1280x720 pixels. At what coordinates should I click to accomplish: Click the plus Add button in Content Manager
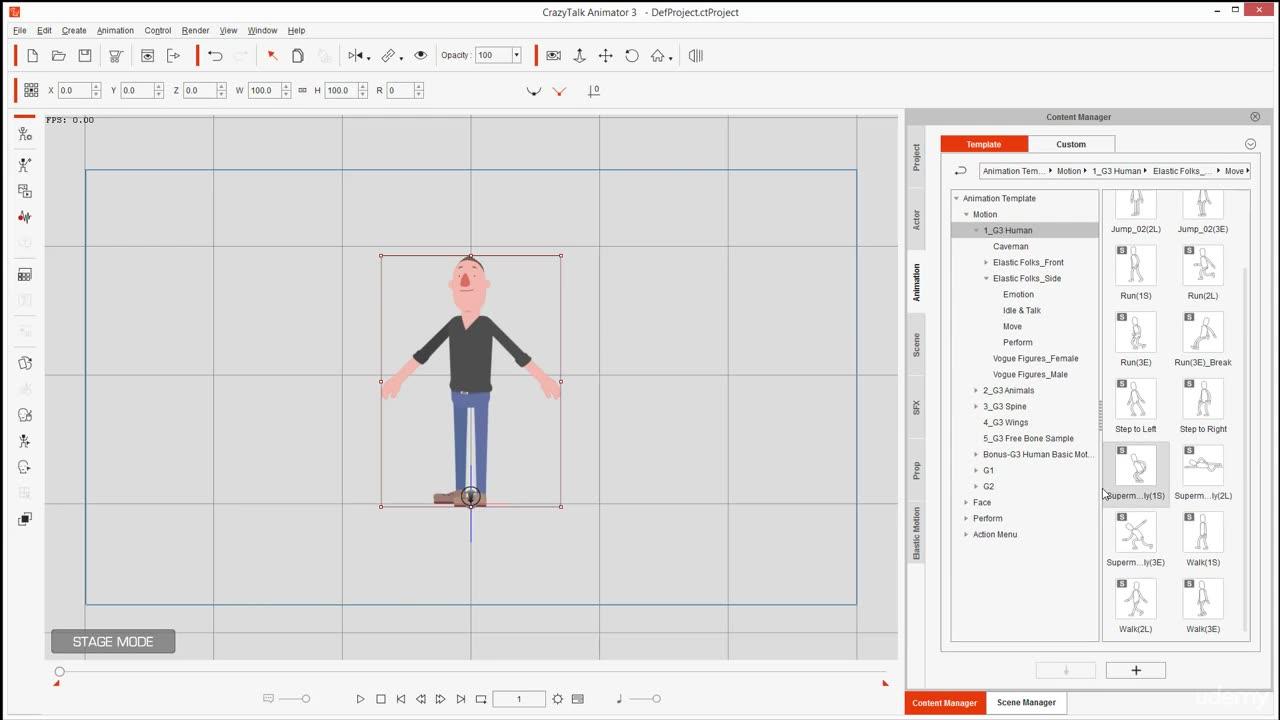(1136, 670)
